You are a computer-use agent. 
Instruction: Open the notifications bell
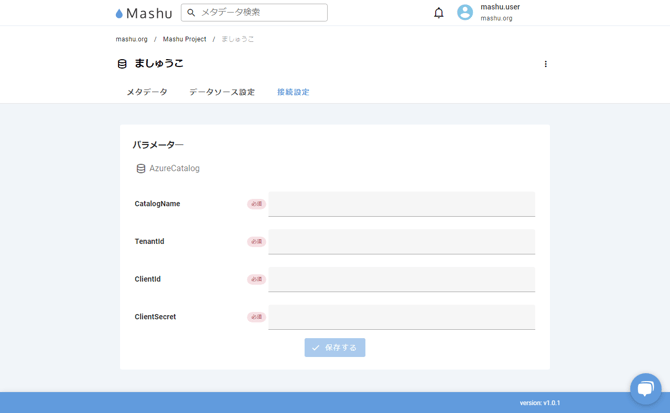tap(438, 13)
